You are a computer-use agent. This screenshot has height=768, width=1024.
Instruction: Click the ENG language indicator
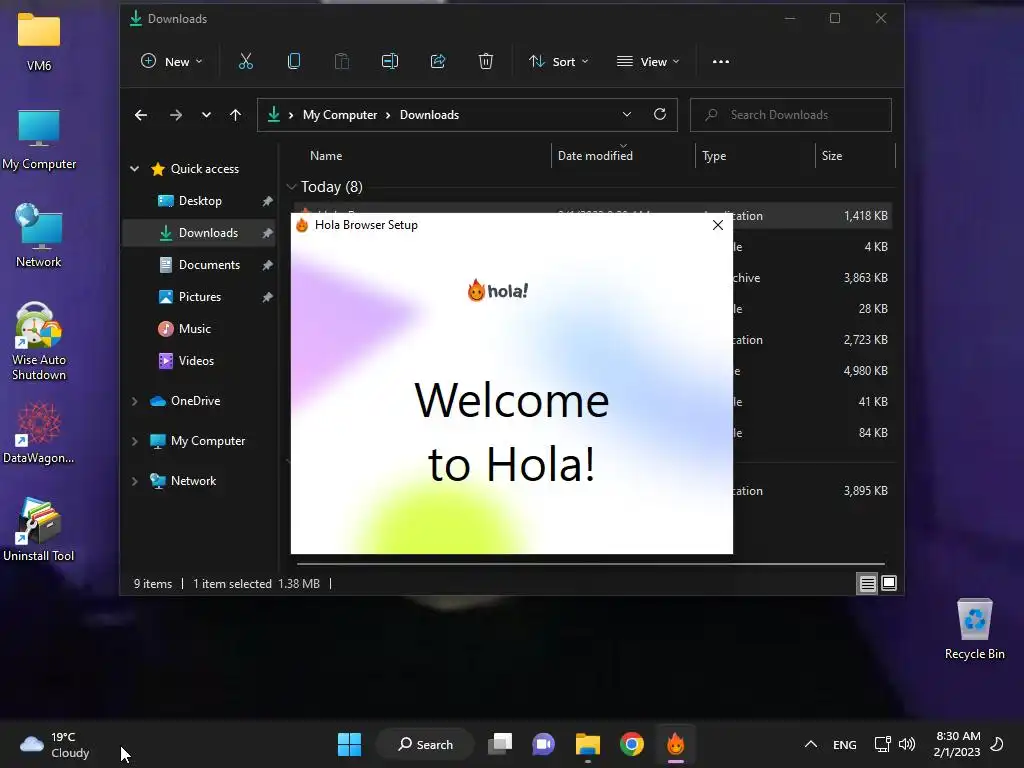coord(844,744)
